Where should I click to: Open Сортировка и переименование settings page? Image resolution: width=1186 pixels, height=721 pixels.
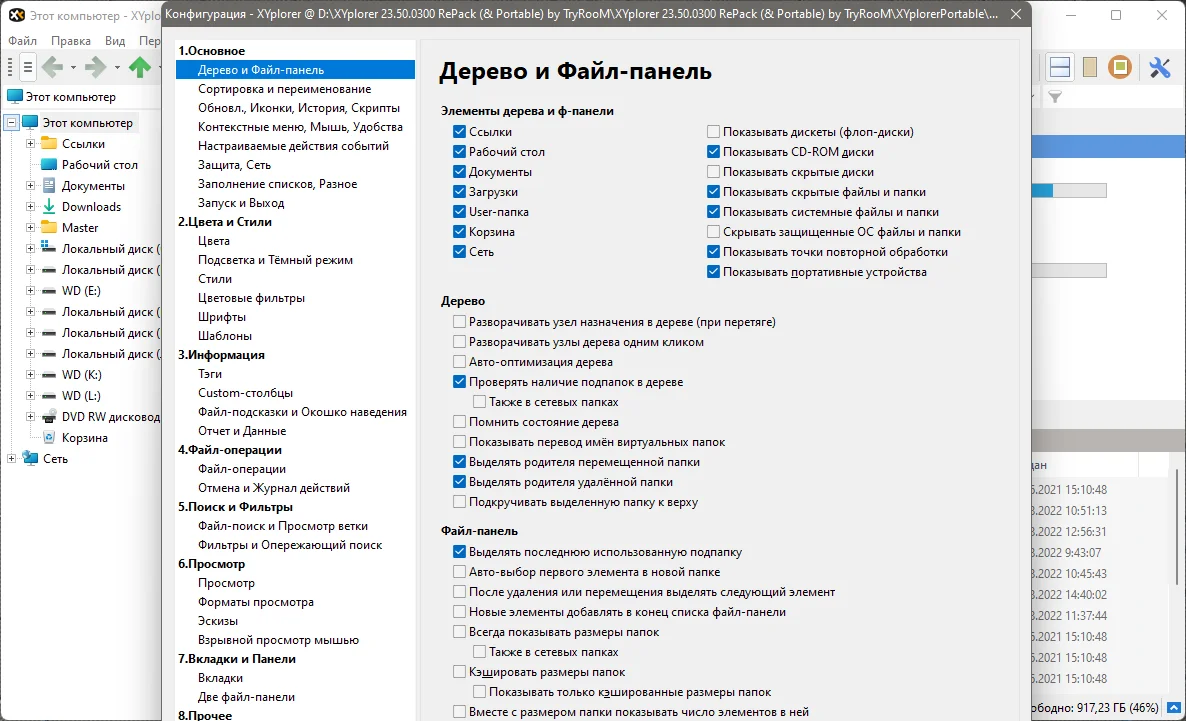(x=284, y=89)
